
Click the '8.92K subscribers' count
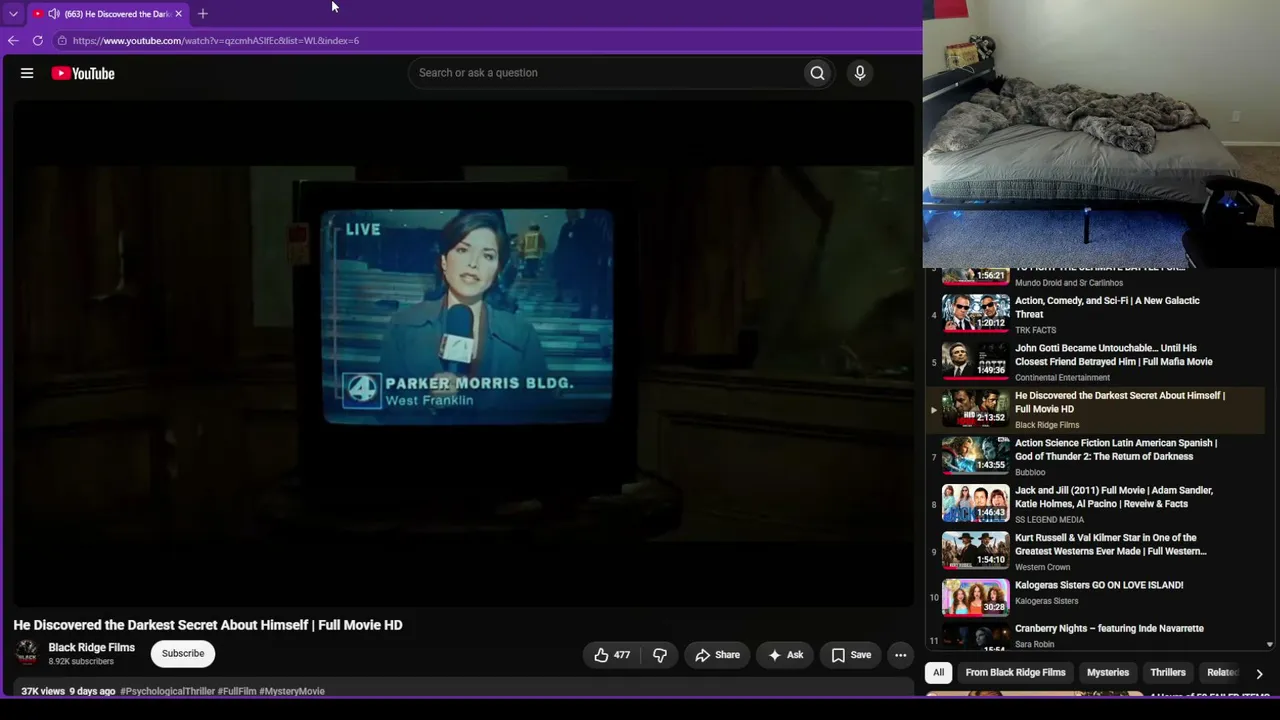(81, 662)
